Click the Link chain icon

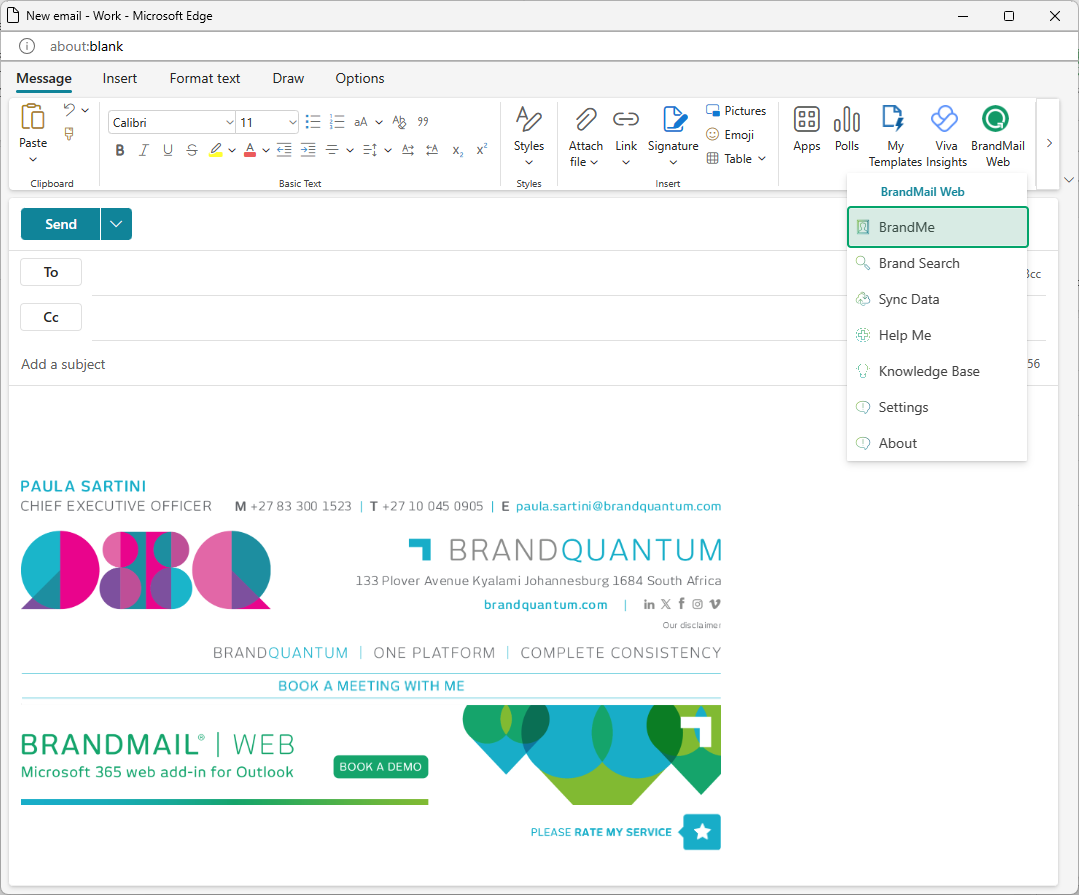626,119
